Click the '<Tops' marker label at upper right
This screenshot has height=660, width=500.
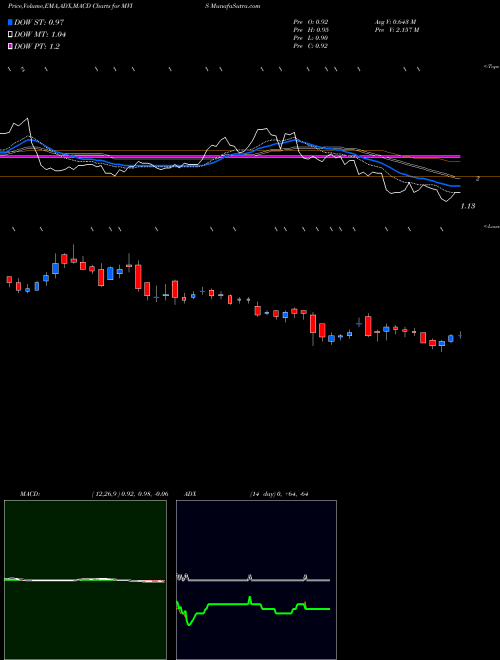click(x=492, y=67)
